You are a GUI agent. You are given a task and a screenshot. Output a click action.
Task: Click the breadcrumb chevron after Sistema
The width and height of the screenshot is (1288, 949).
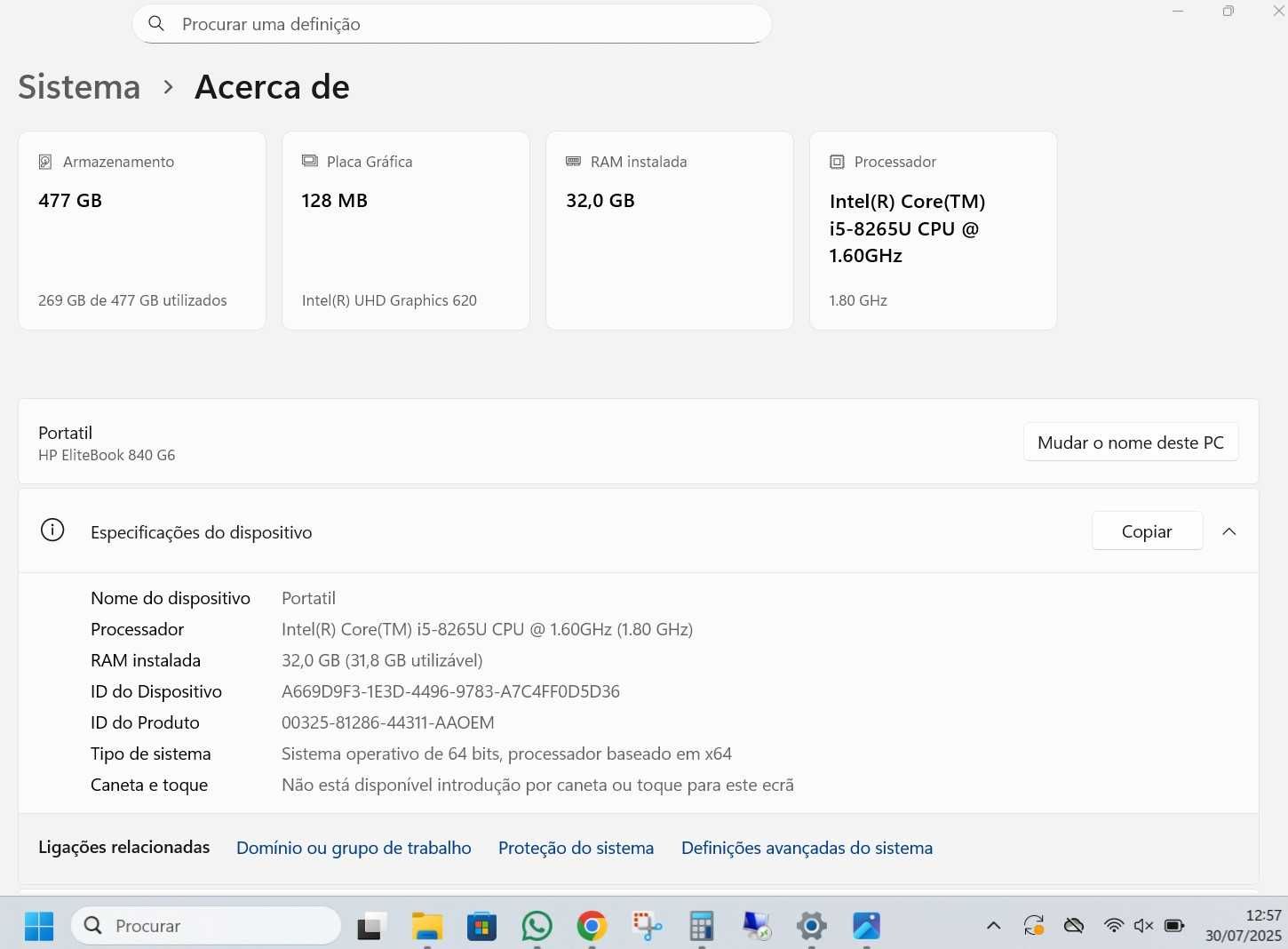168,87
